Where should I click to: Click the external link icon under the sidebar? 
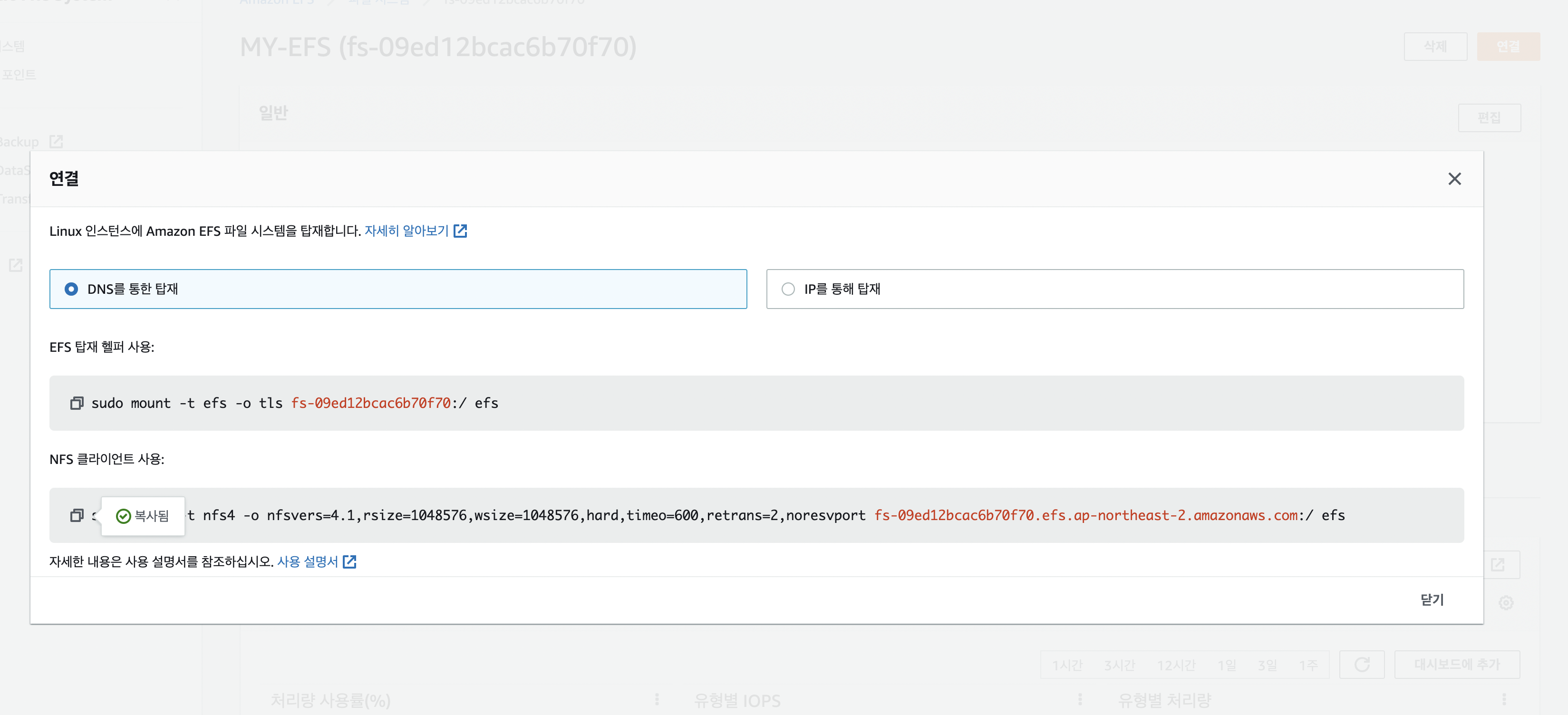[x=15, y=265]
